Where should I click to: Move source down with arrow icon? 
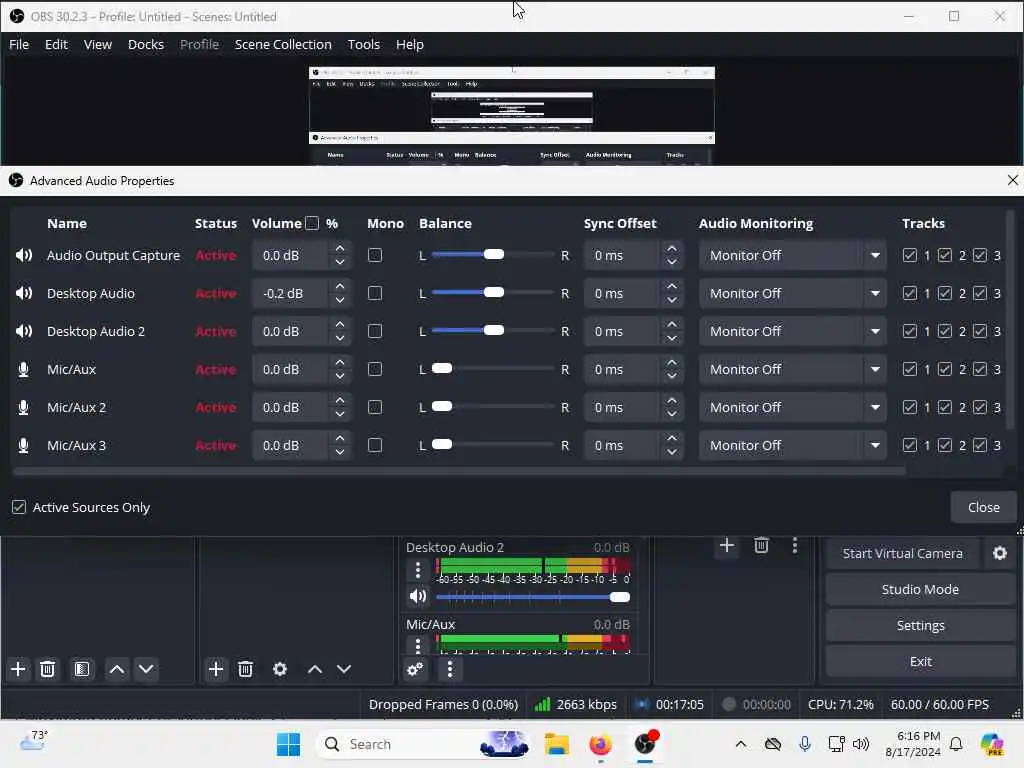(x=344, y=669)
